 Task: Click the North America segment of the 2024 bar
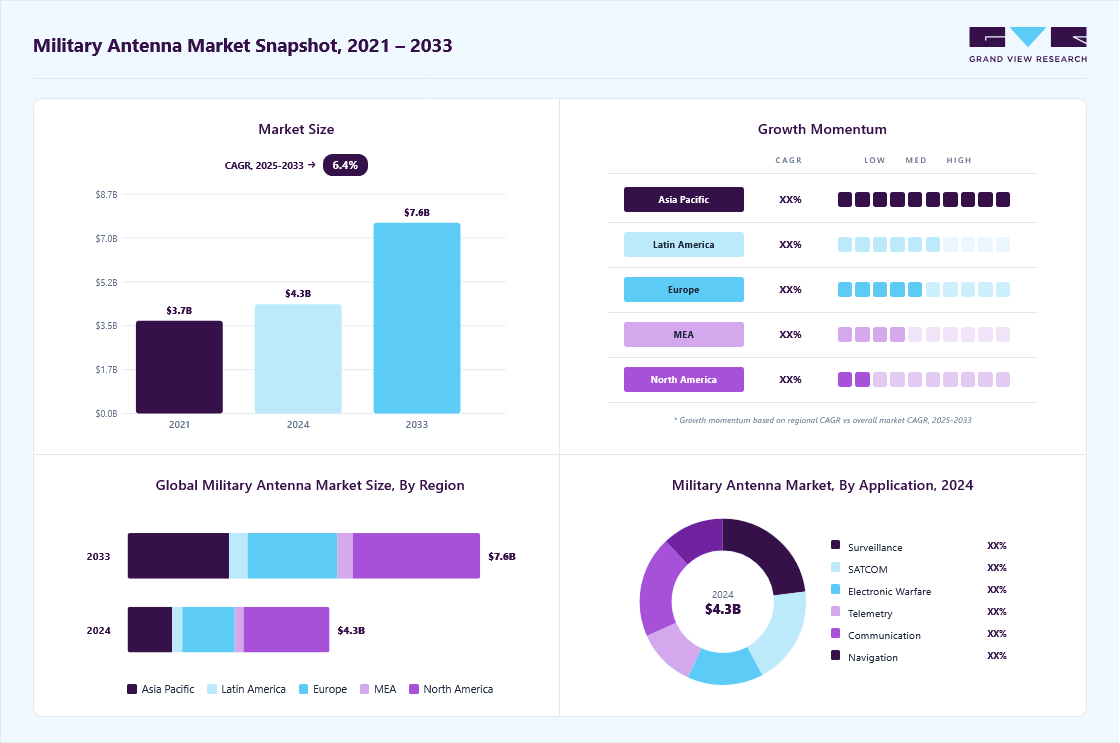tap(286, 629)
